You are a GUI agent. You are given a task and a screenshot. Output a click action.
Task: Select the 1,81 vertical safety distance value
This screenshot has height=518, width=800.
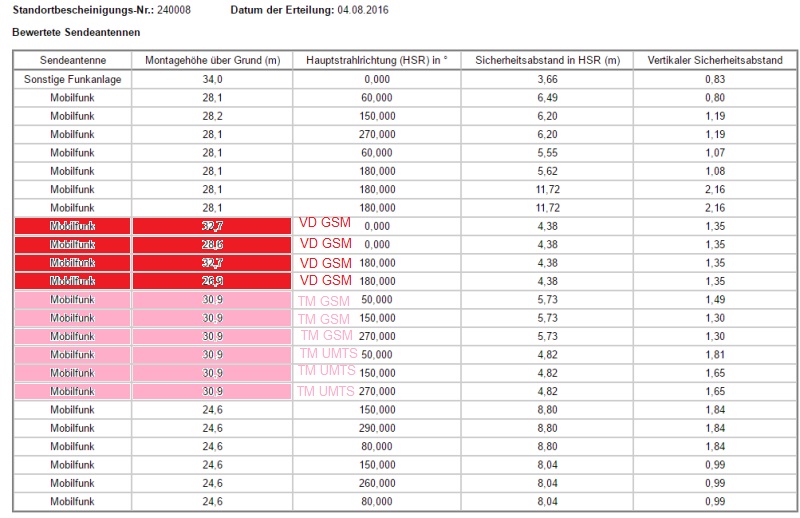(x=714, y=354)
